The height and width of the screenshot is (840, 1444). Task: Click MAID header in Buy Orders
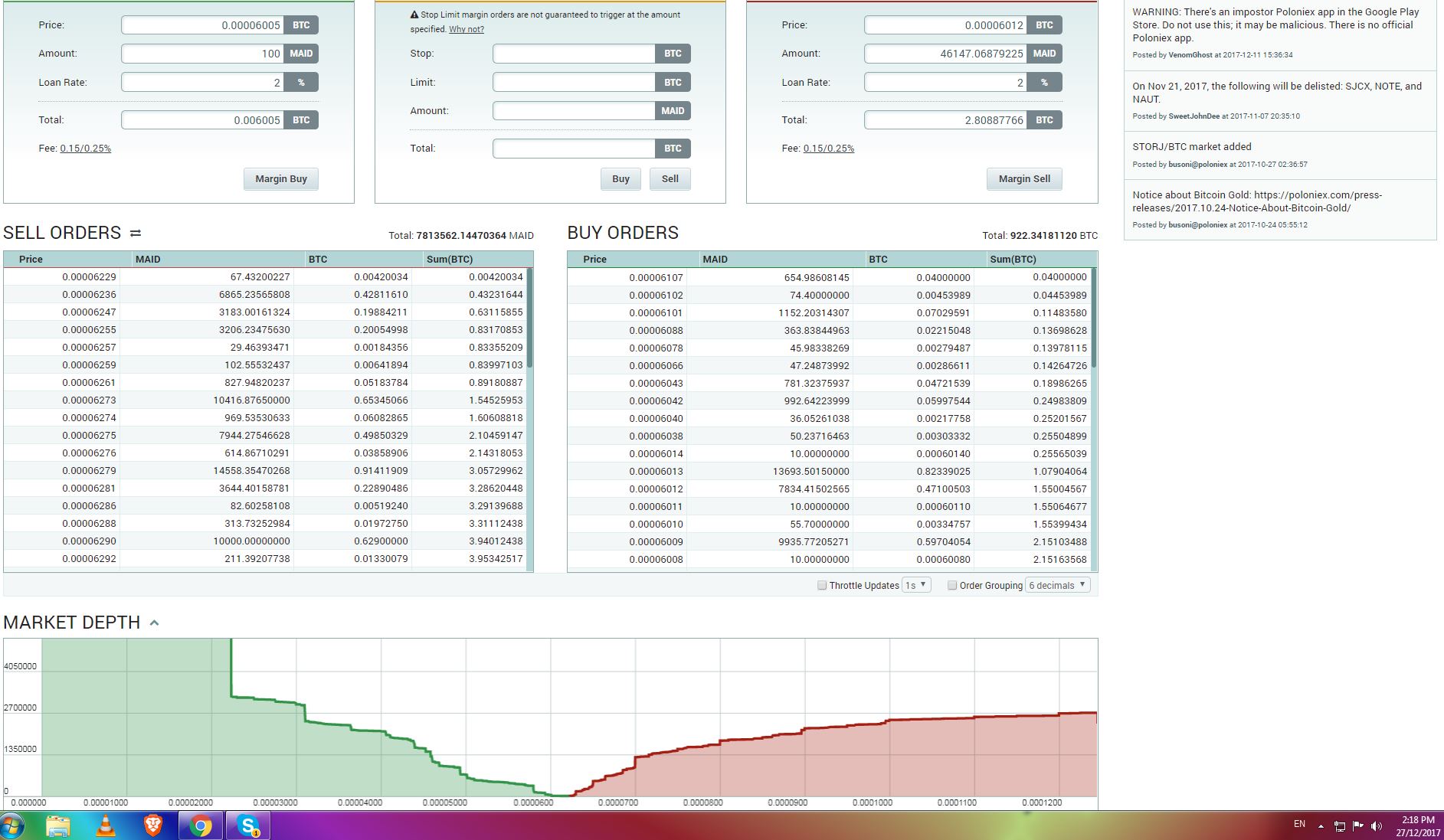715,260
